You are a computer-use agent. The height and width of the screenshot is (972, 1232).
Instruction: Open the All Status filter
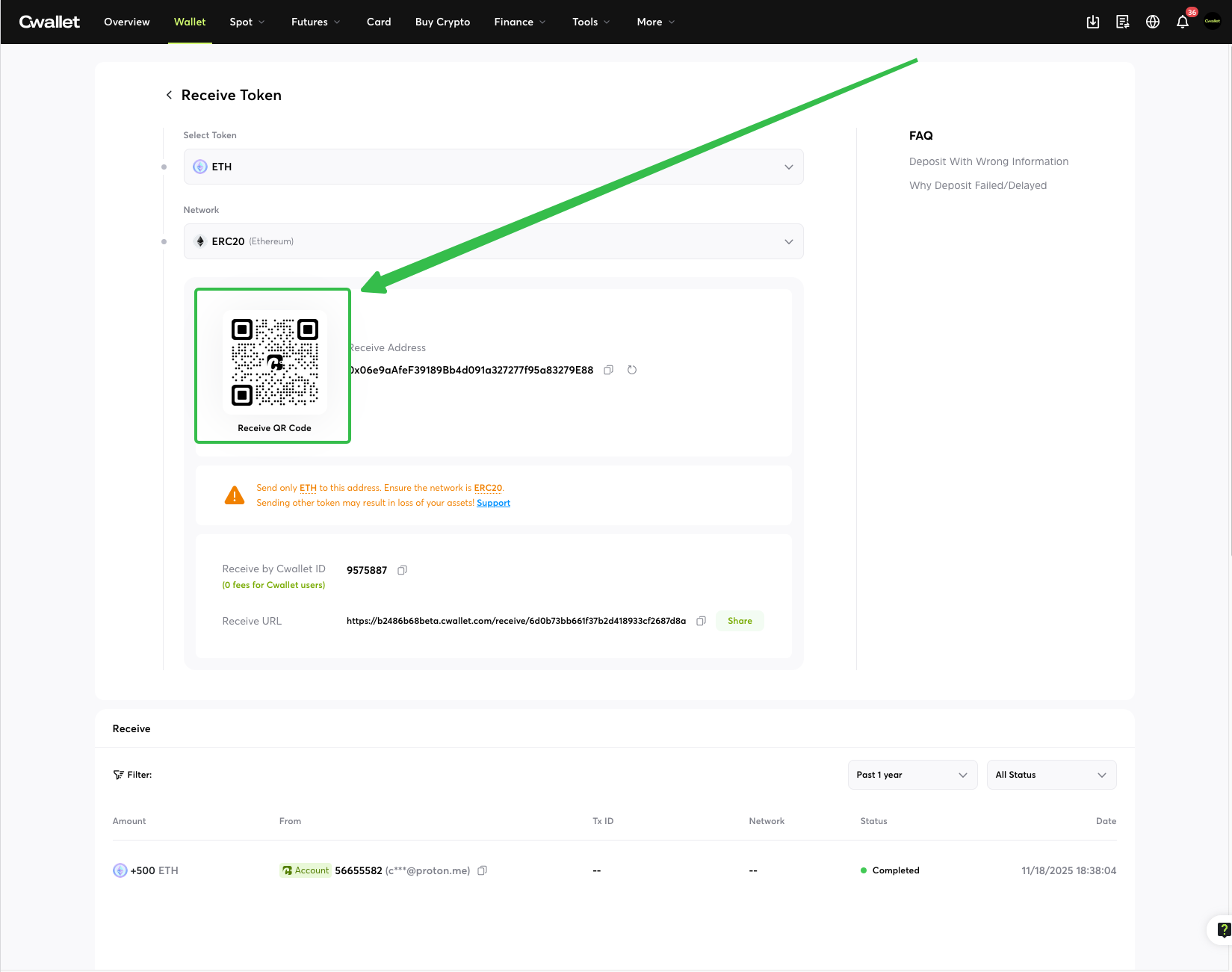coord(1050,775)
